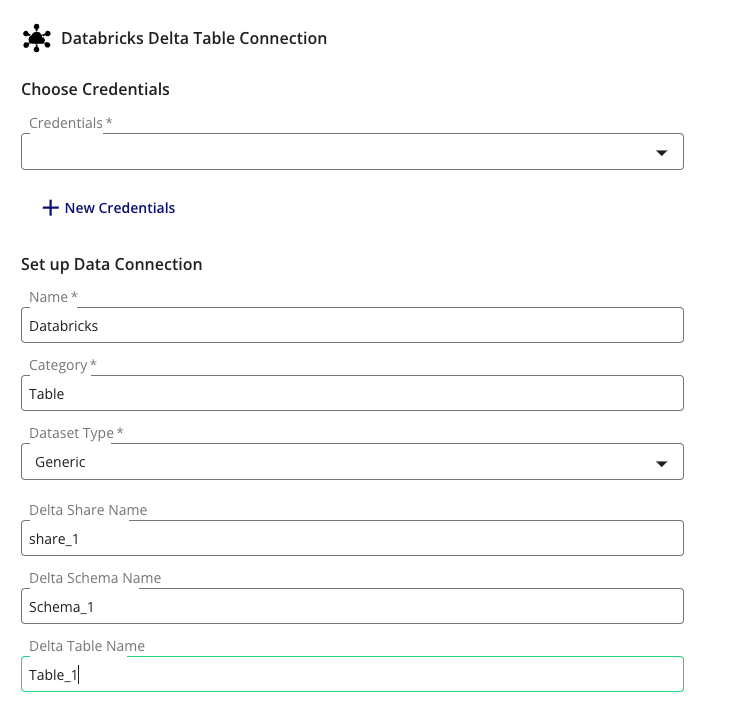Open the Credentials dropdown arrow
Viewport: 733px width, 724px height.
661,153
